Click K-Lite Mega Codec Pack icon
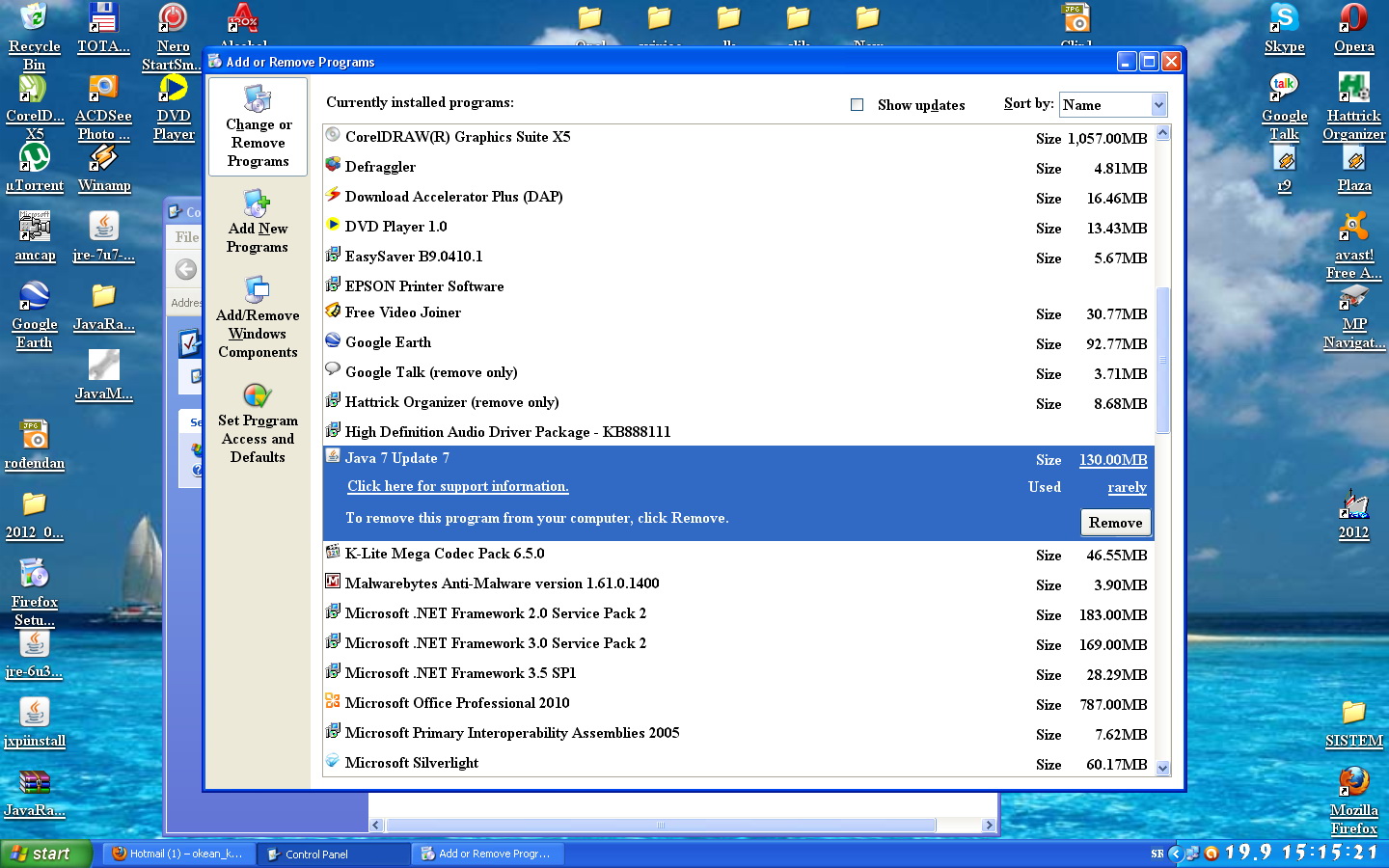The width and height of the screenshot is (1389, 868). pos(333,553)
